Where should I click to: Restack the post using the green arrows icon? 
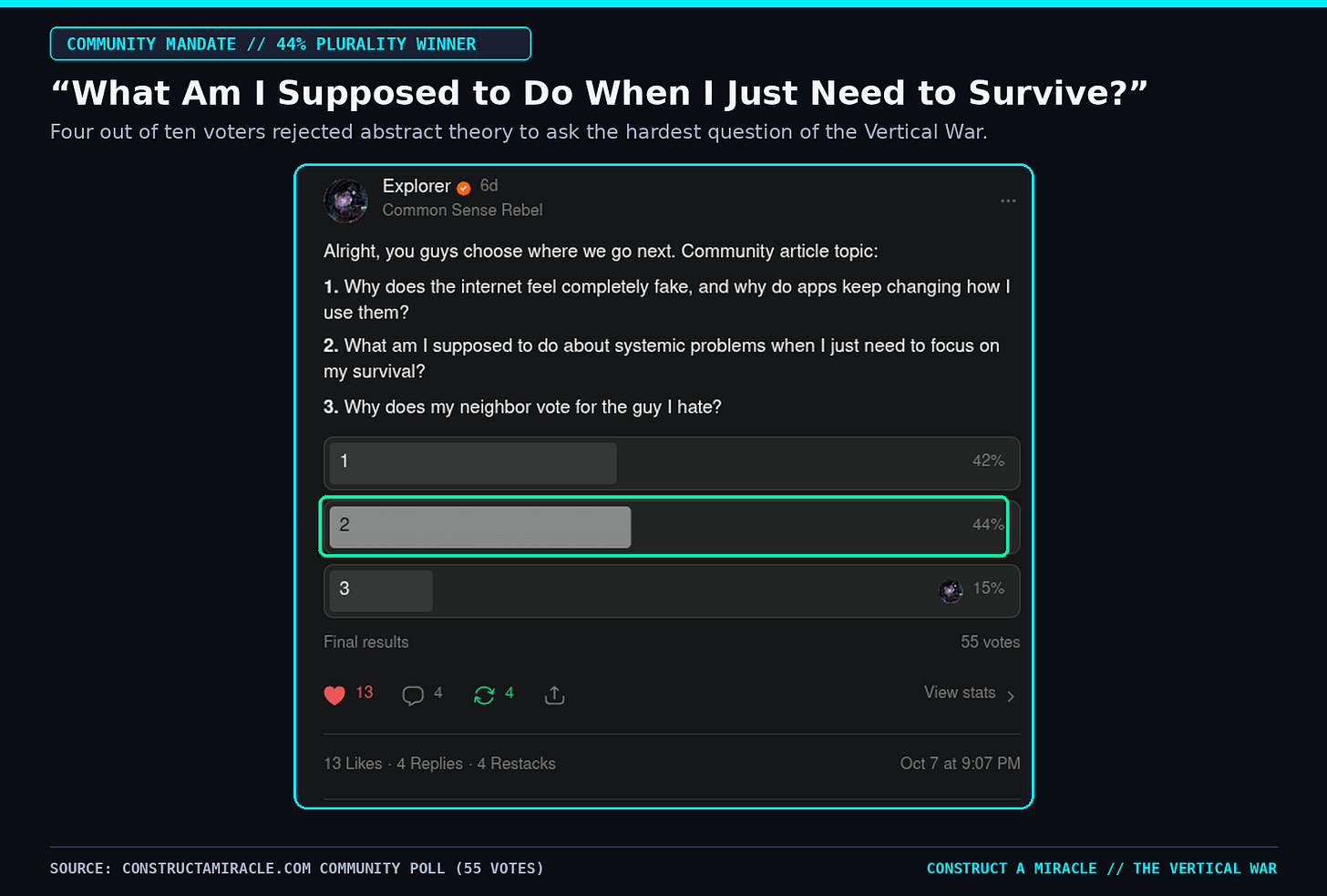[484, 695]
